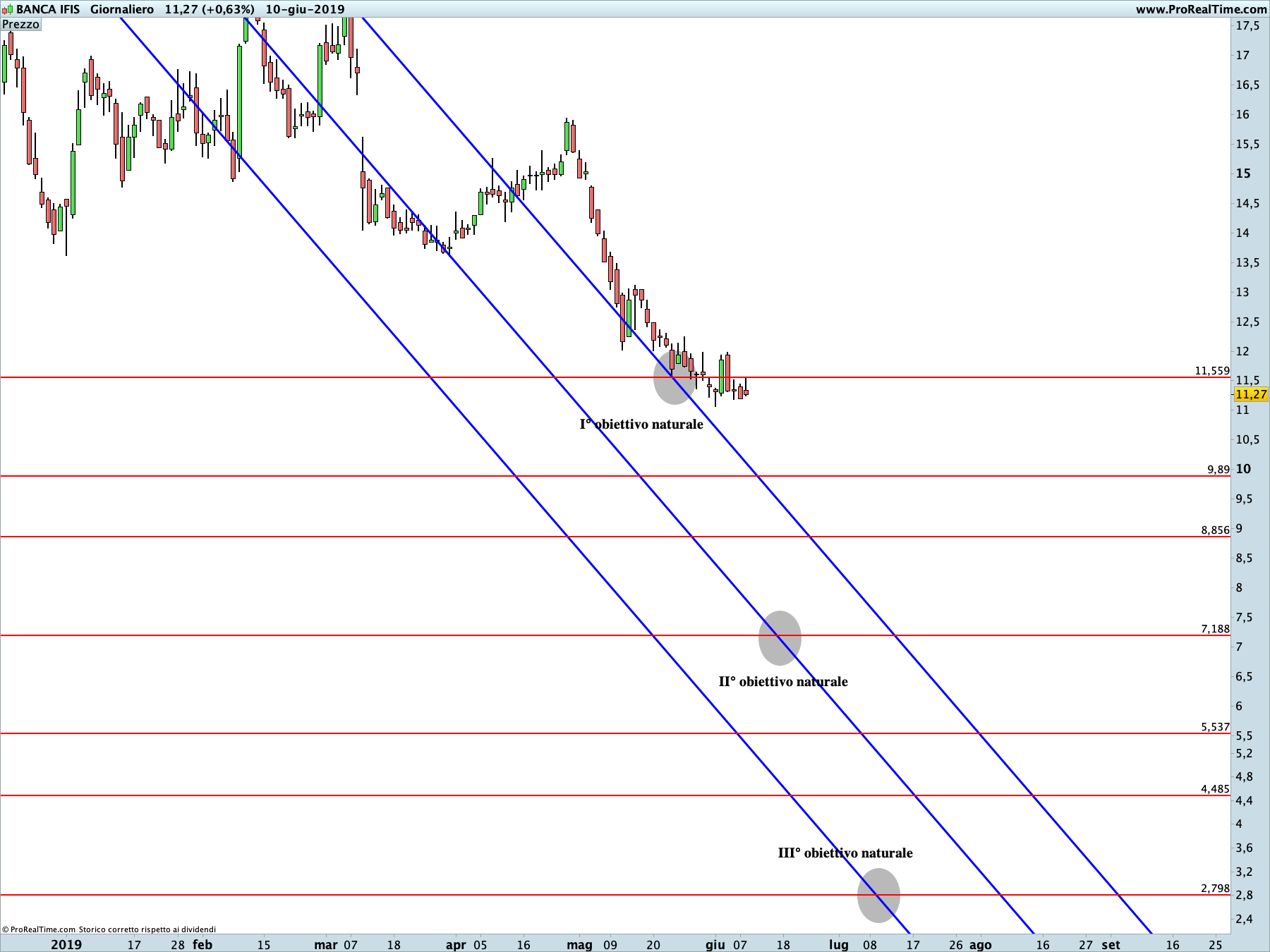Open the www.ProRealTime.com link
The width and height of the screenshot is (1270, 952).
[x=1201, y=9]
